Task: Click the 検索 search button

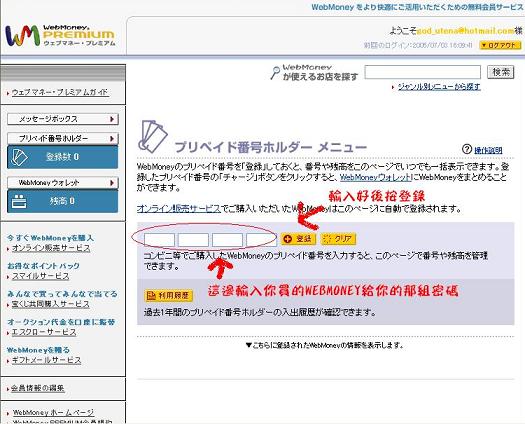Action: coord(501,72)
